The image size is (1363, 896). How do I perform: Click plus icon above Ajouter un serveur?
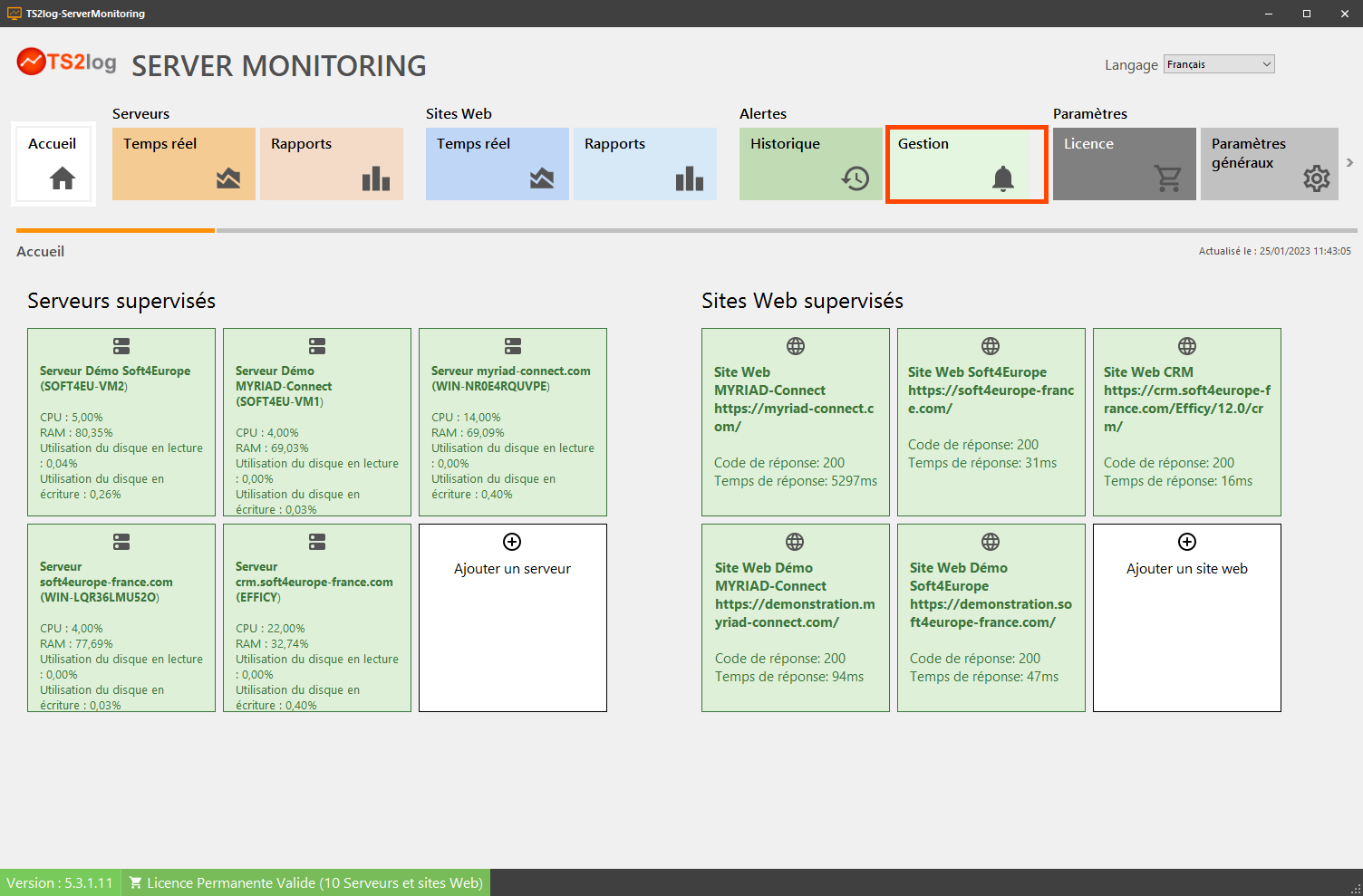pos(512,542)
